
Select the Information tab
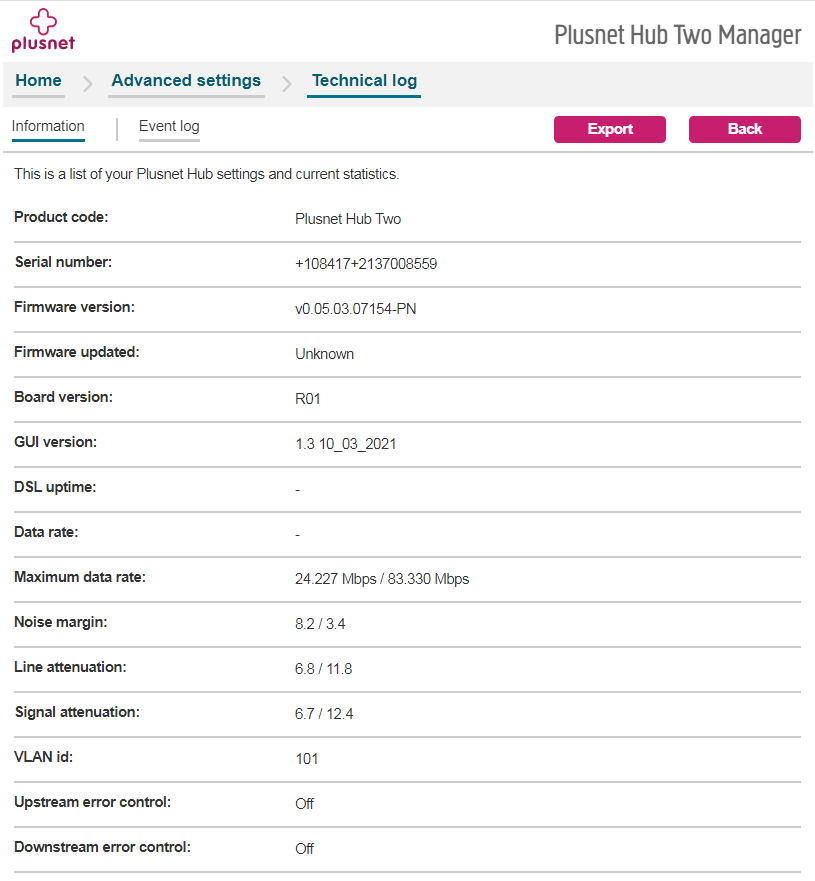[48, 126]
